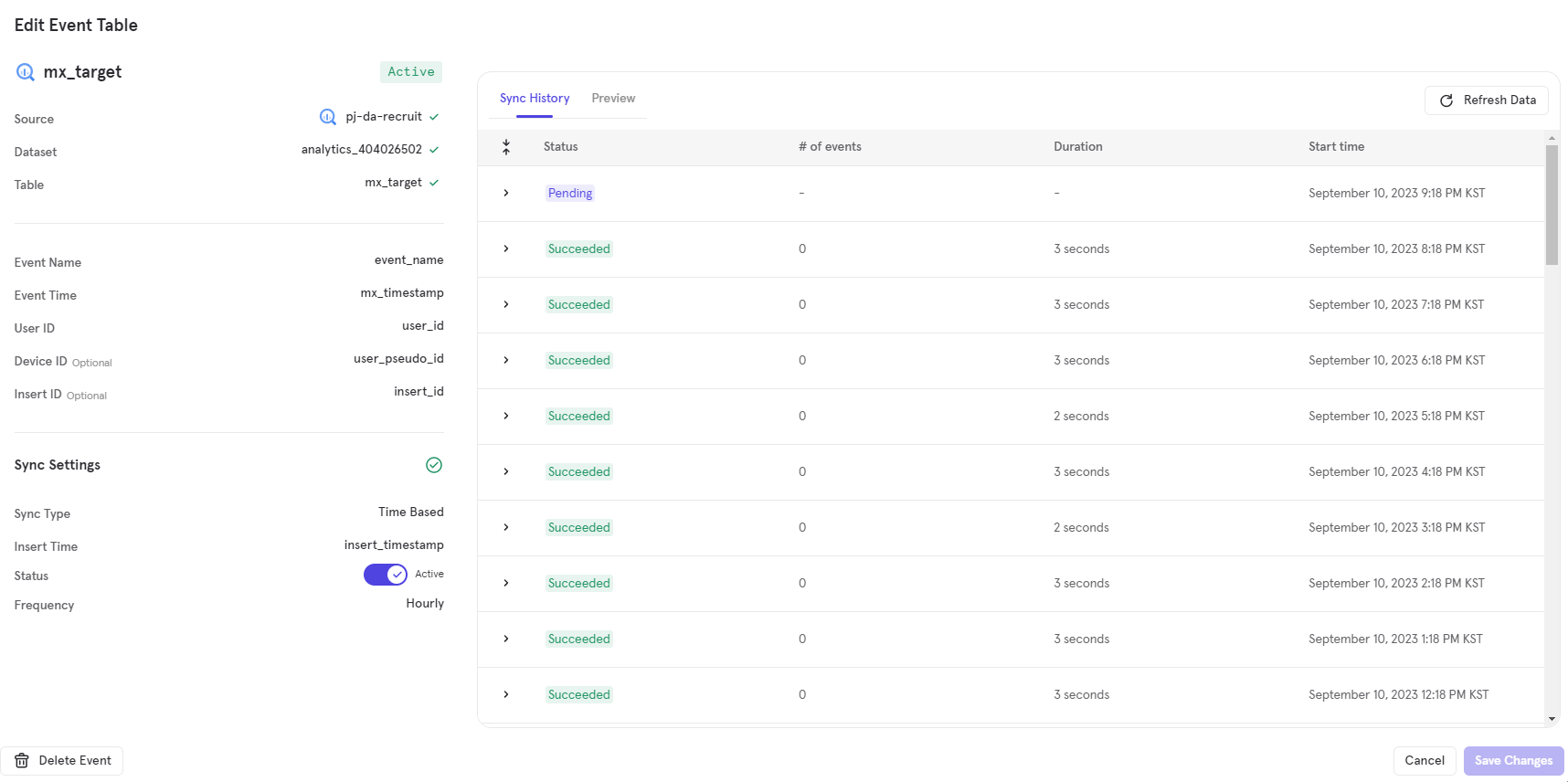Click the sync history vertical scrollbar thumb
This screenshot has width=1568, height=782.
coord(1552,206)
